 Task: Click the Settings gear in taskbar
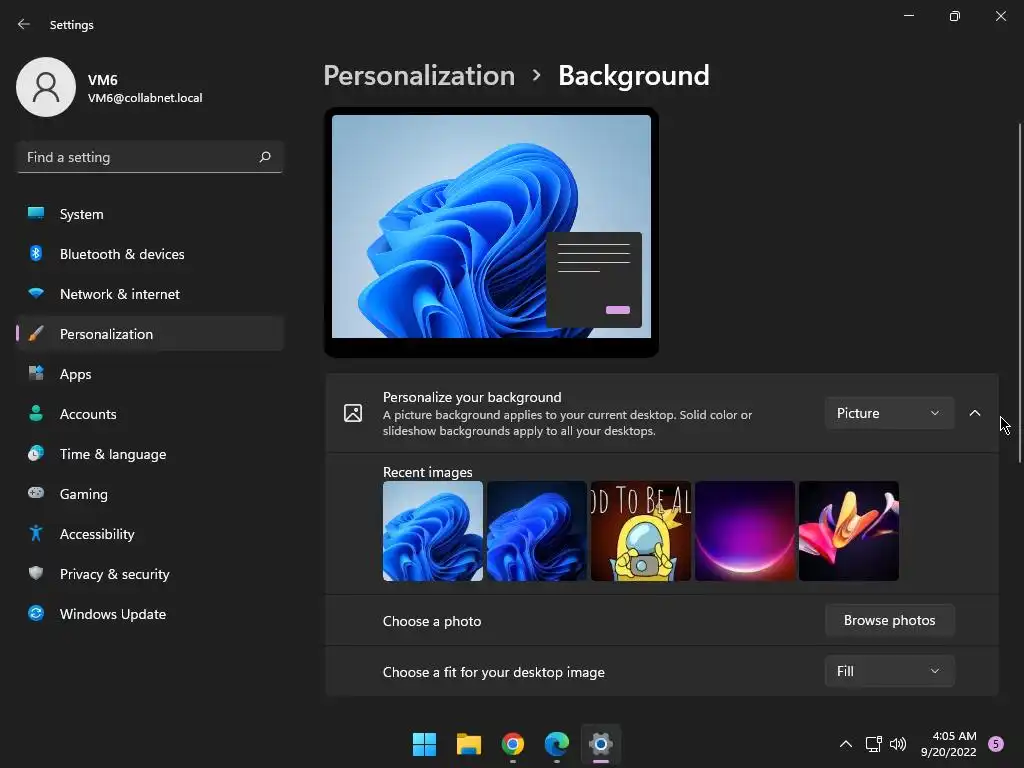tap(600, 744)
